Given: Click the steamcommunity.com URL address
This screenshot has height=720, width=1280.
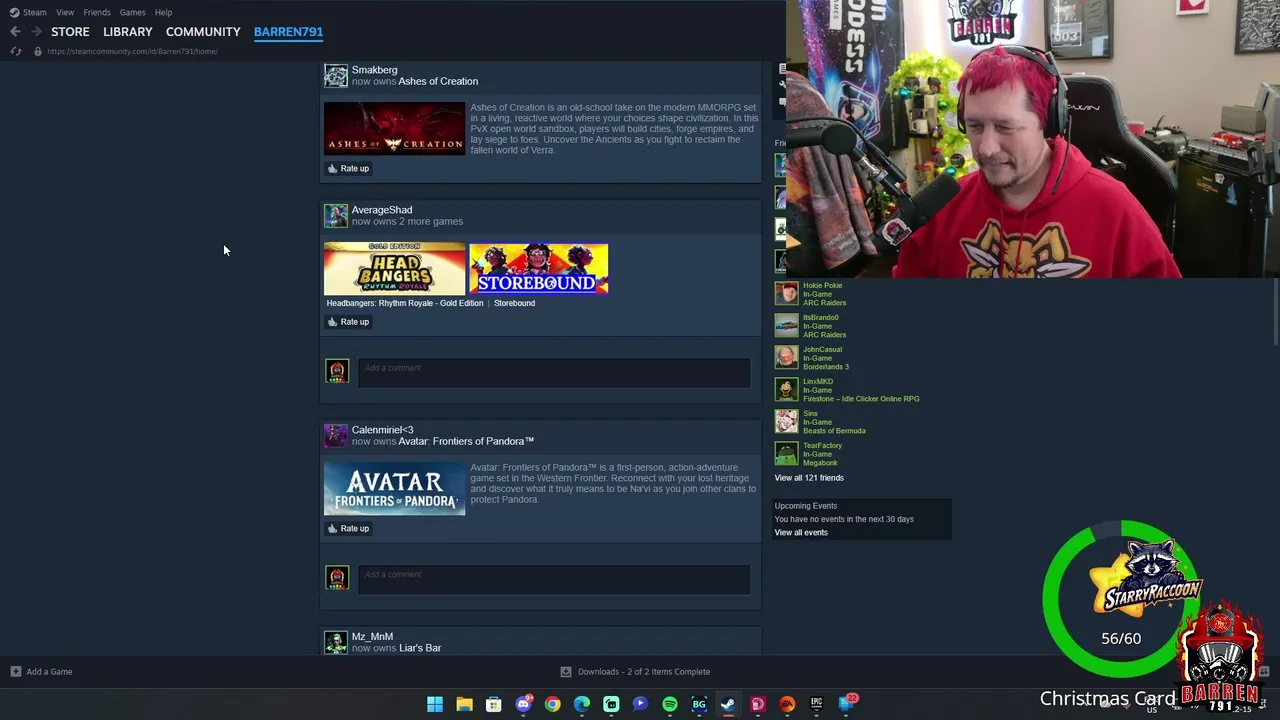Looking at the screenshot, I should [132, 51].
